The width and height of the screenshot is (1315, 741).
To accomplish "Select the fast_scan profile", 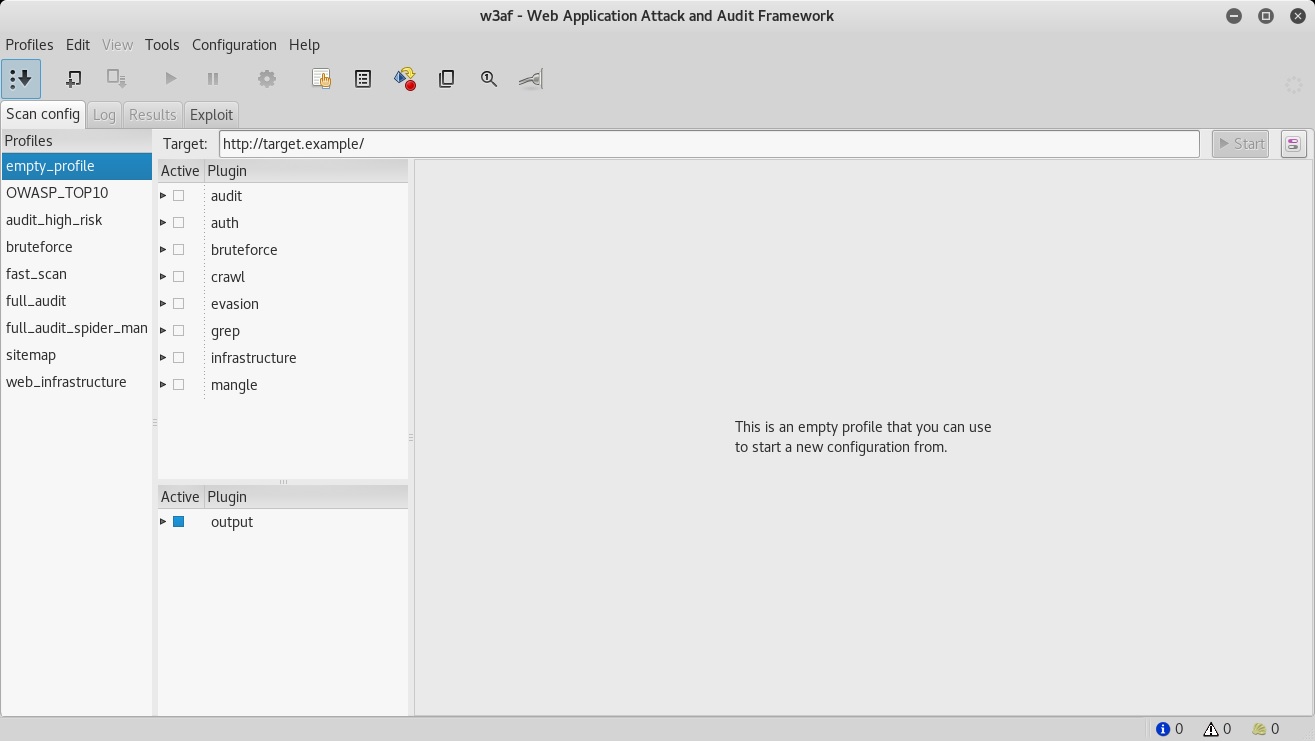I will point(76,274).
